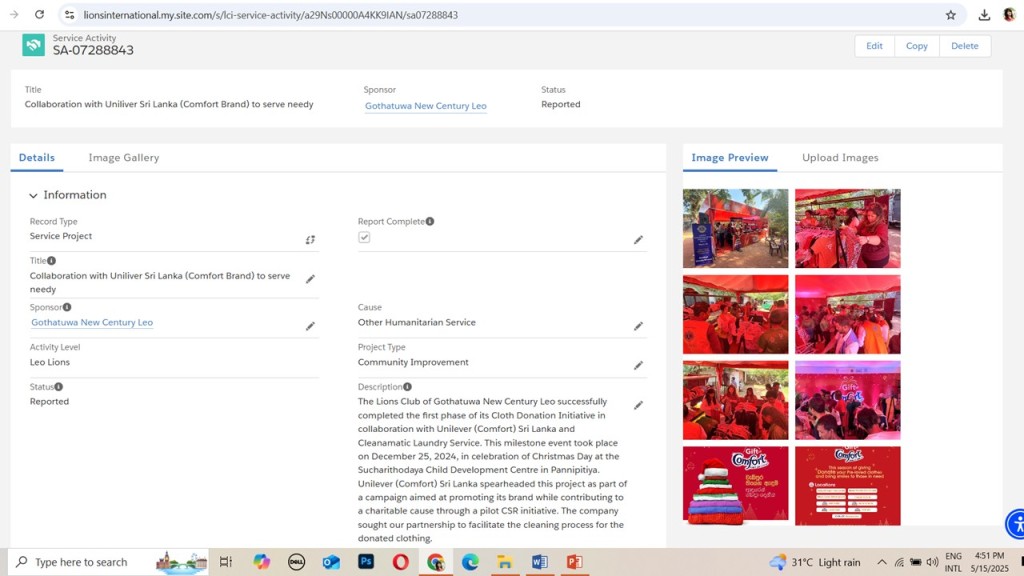Collapse the Information section chevron
Image resolution: width=1024 pixels, height=576 pixels.
[33, 195]
